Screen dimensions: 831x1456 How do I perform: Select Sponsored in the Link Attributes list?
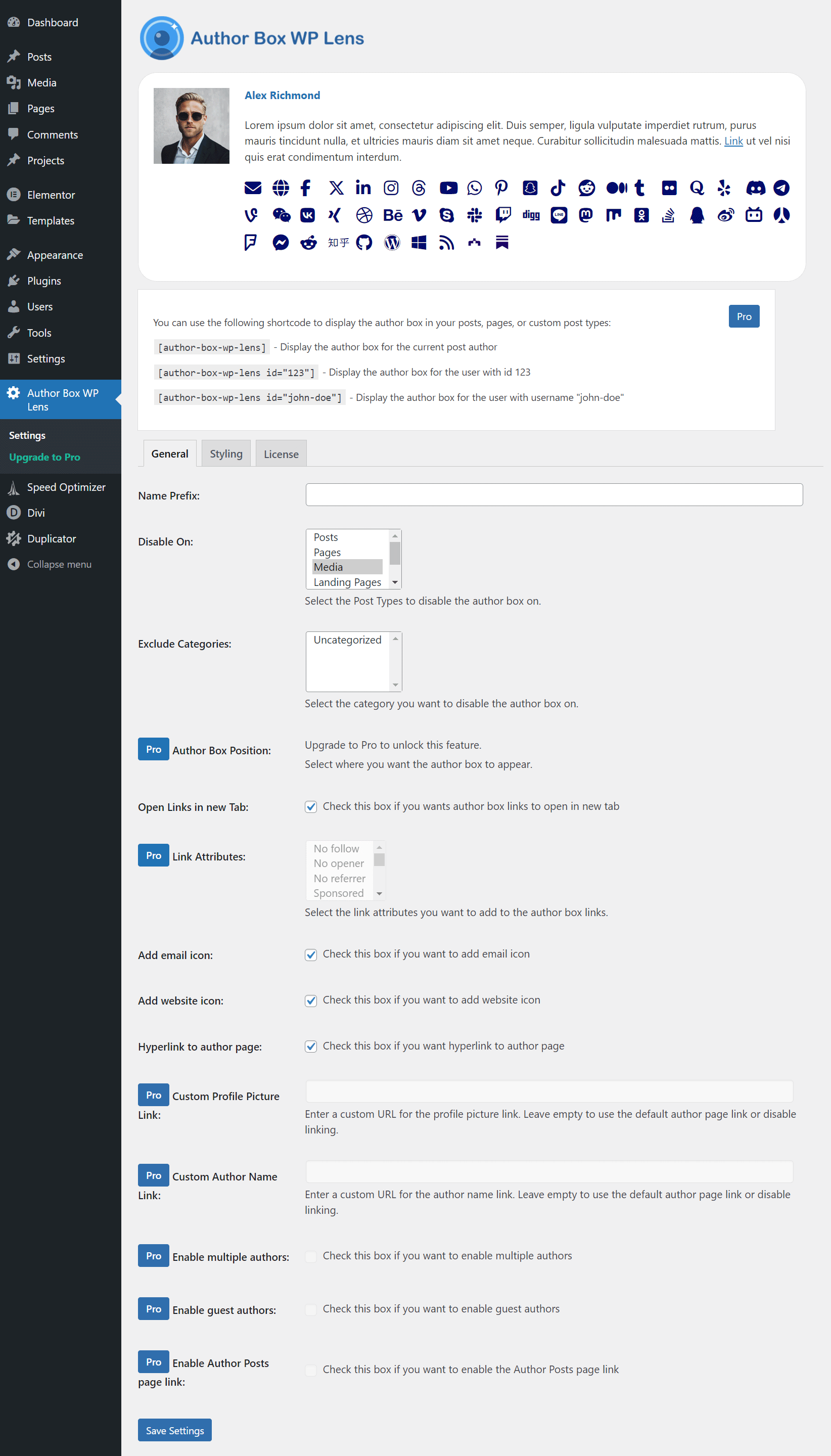coord(339,893)
